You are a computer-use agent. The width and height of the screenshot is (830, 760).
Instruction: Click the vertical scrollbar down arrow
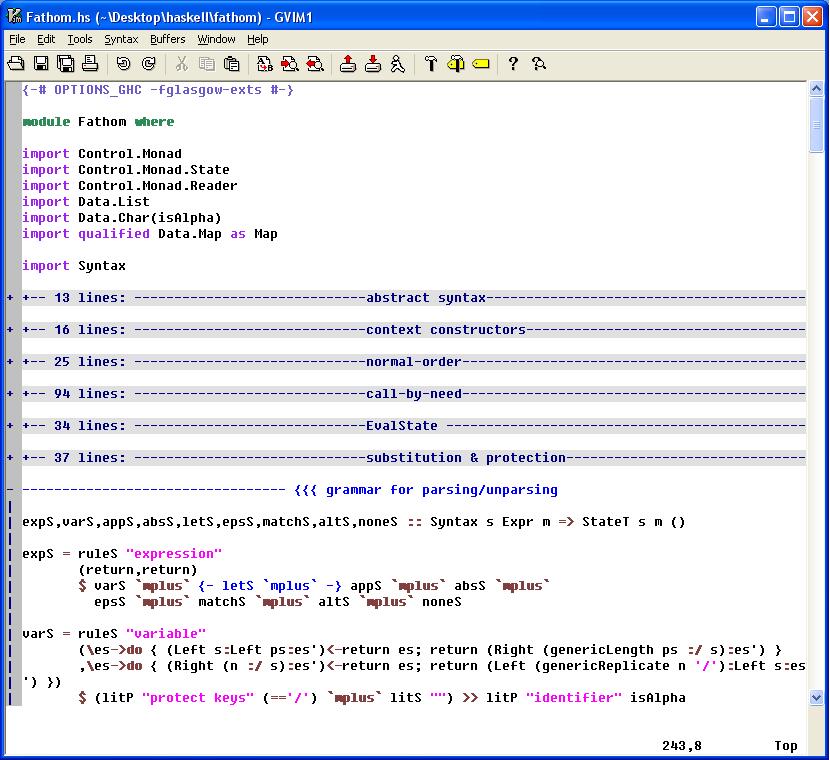[817, 697]
